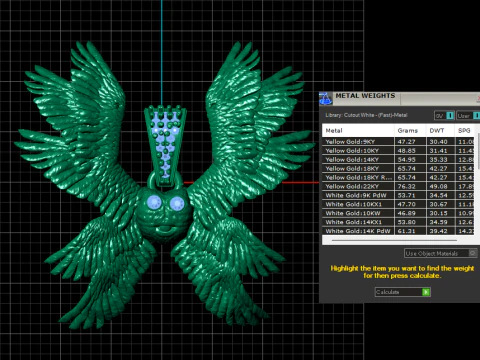Screen dimensions: 480x360
Task: Select the White Gold:10KX1 row
Action: (x=398, y=204)
